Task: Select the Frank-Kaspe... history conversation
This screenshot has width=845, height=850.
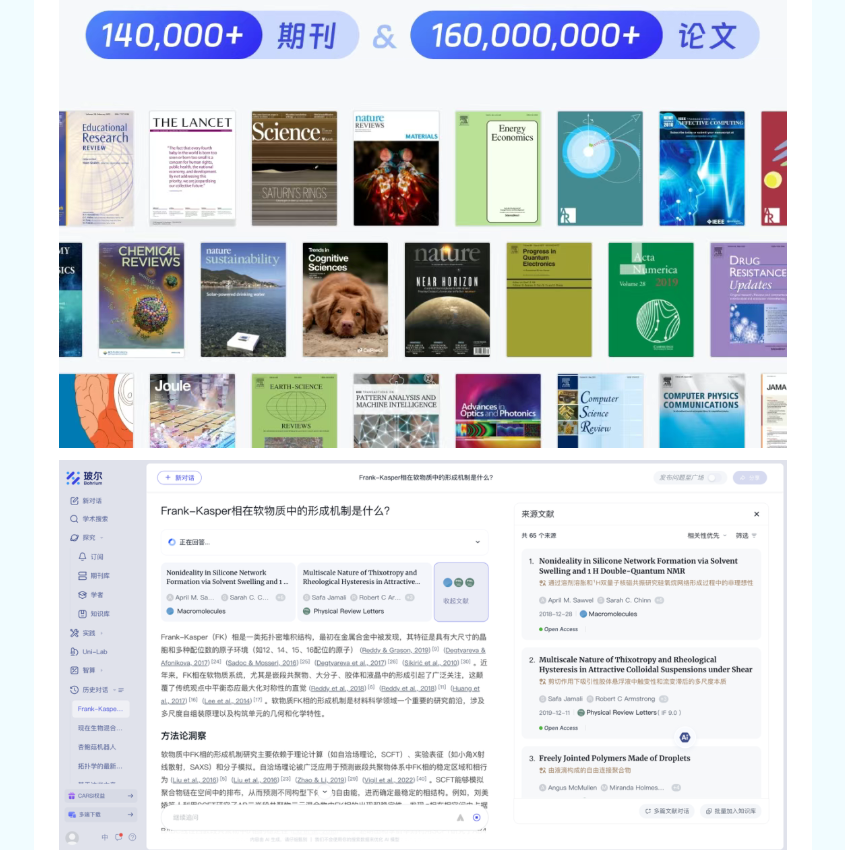Action: click(x=100, y=708)
